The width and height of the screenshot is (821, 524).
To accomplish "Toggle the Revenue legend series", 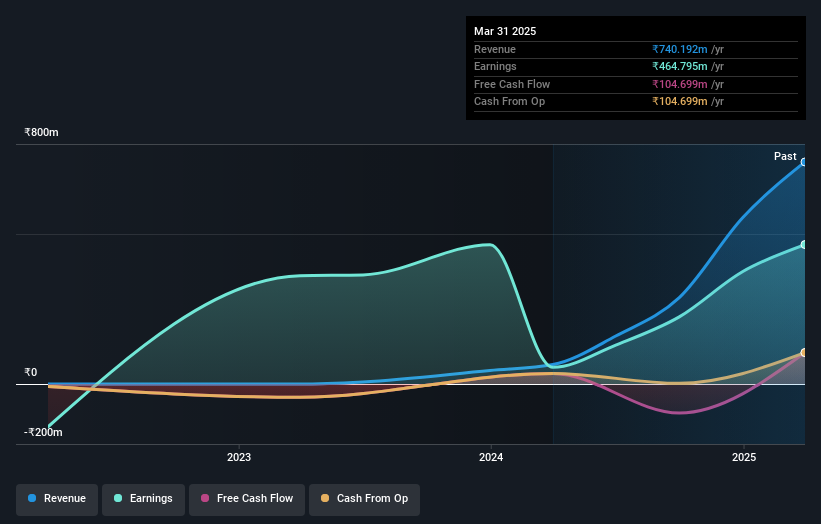I will click(57, 499).
